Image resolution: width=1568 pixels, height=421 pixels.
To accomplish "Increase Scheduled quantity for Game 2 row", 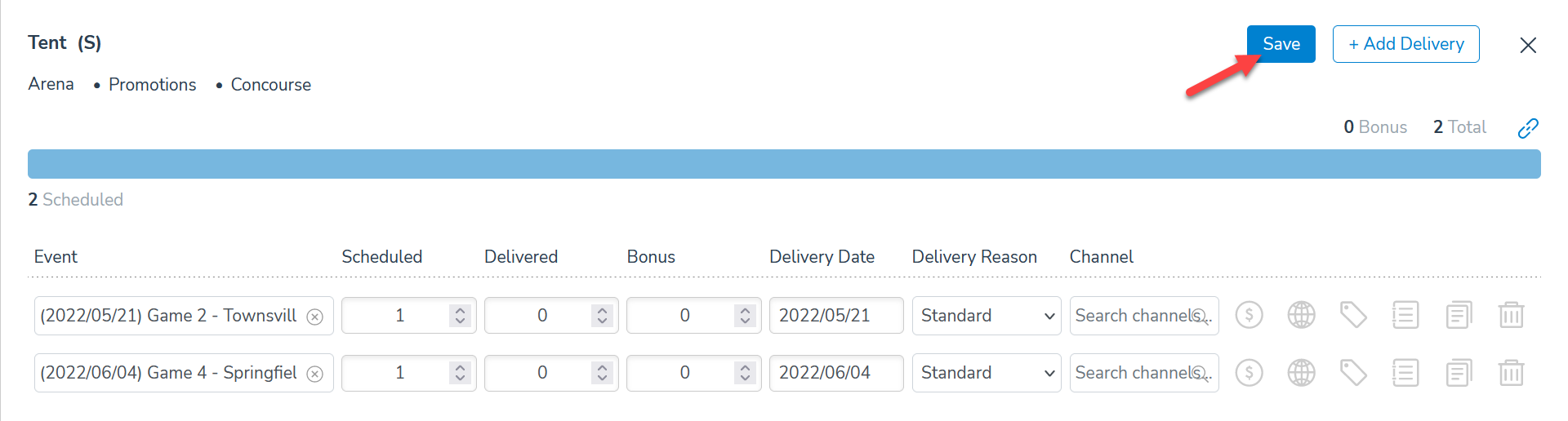I will tap(460, 310).
